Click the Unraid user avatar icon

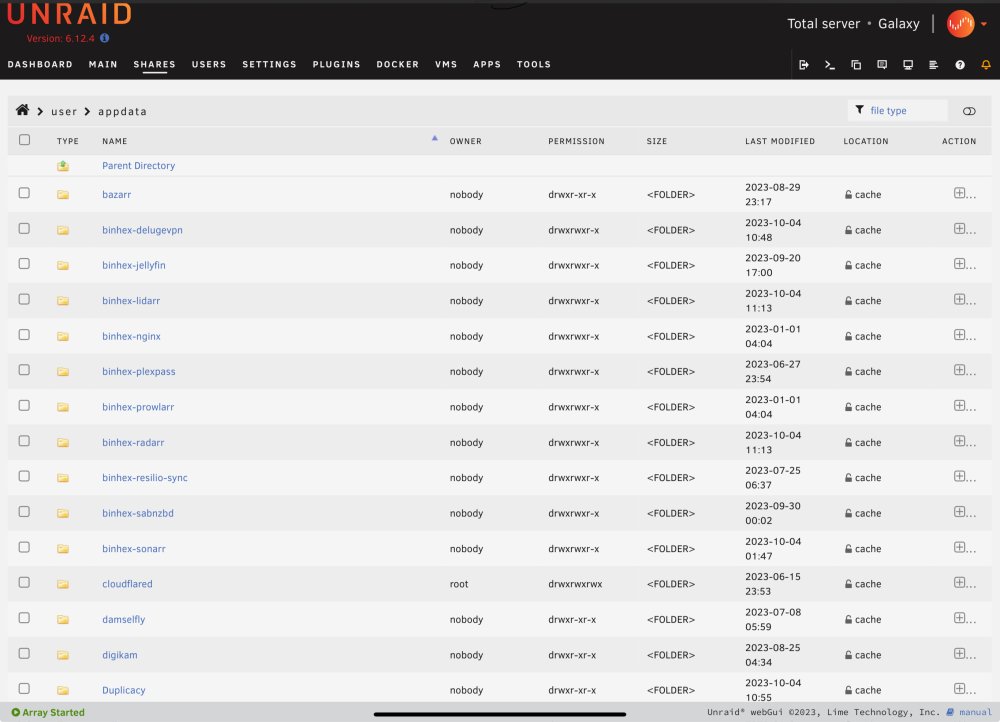[960, 24]
